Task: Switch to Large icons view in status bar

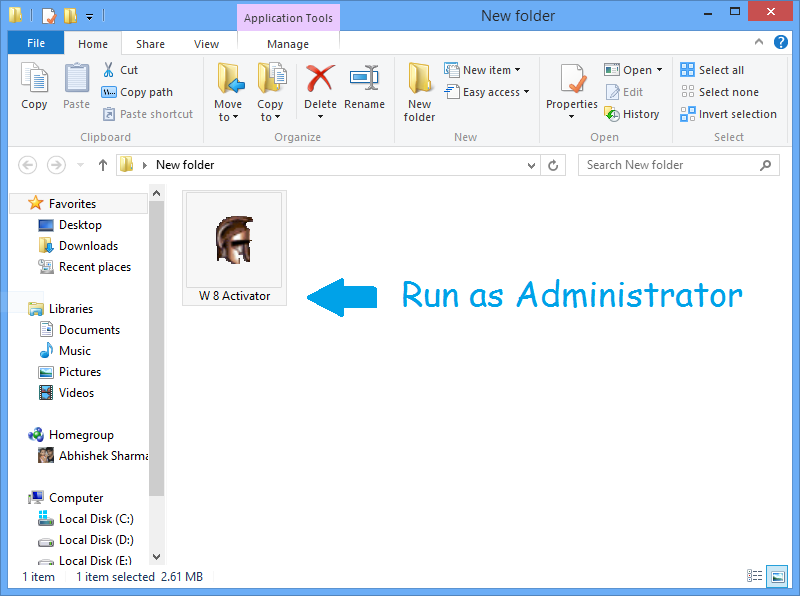Action: click(x=778, y=577)
